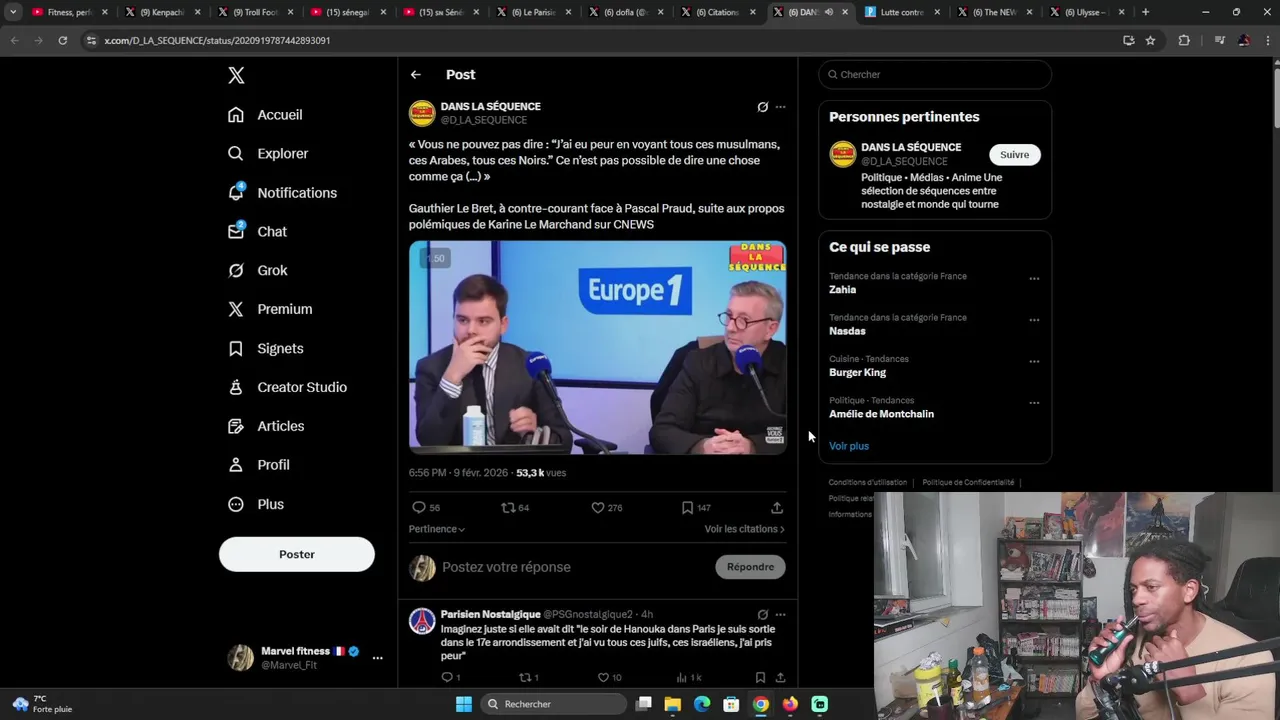Viewport: 1280px width, 720px height.
Task: Share the main post
Action: pos(777,508)
